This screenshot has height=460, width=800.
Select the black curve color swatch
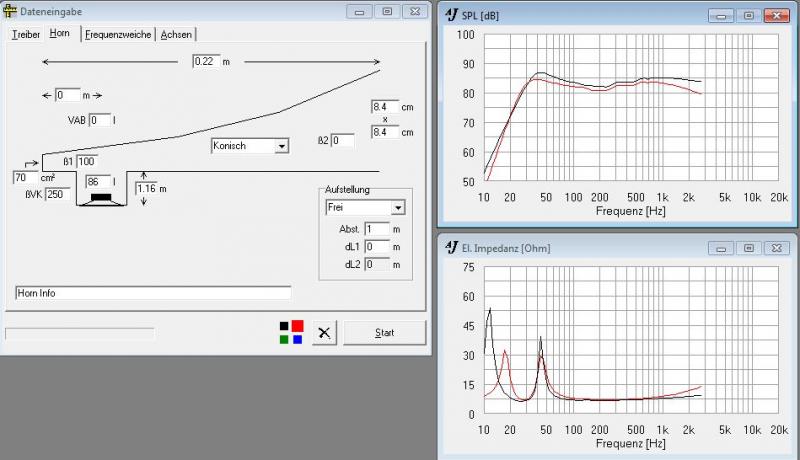click(x=284, y=326)
